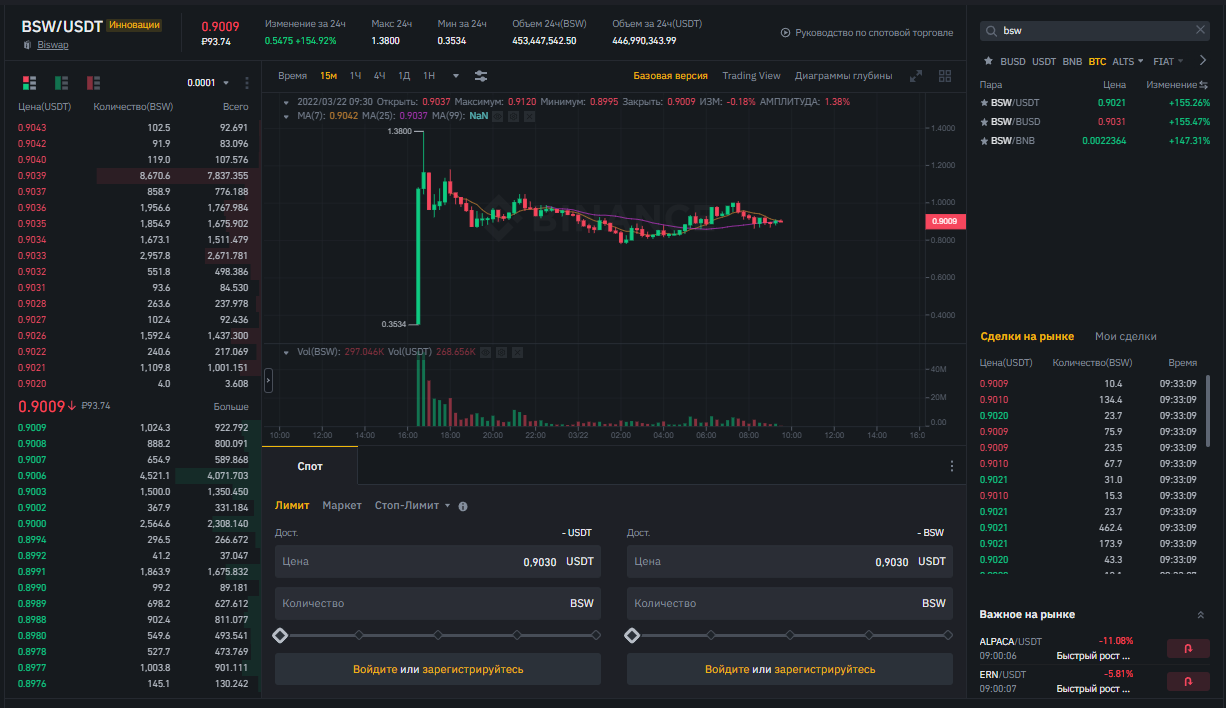Viewport: 1226px width, 708px height.
Task: Click Войдите in the buy panel
Action: coord(375,669)
